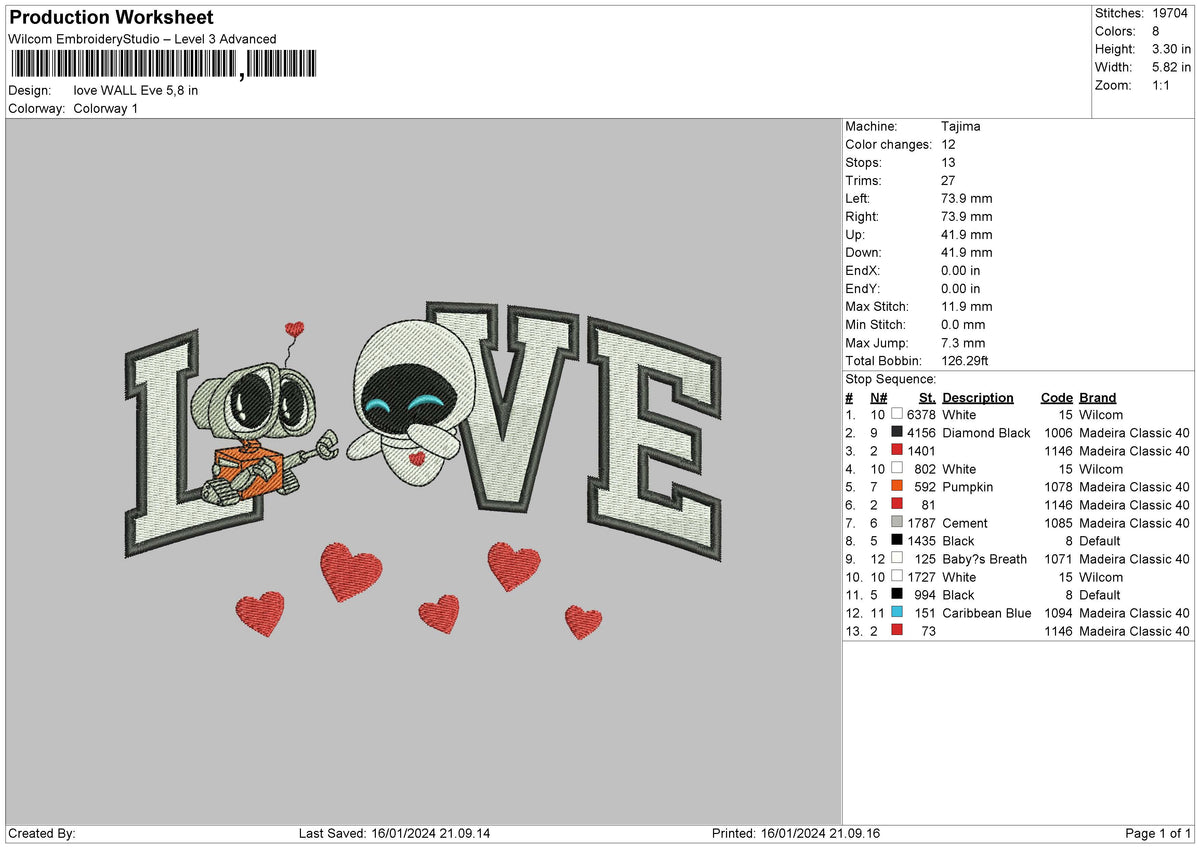Click the 'Created By:' footer label
The width and height of the screenshot is (1200, 848).
42,833
